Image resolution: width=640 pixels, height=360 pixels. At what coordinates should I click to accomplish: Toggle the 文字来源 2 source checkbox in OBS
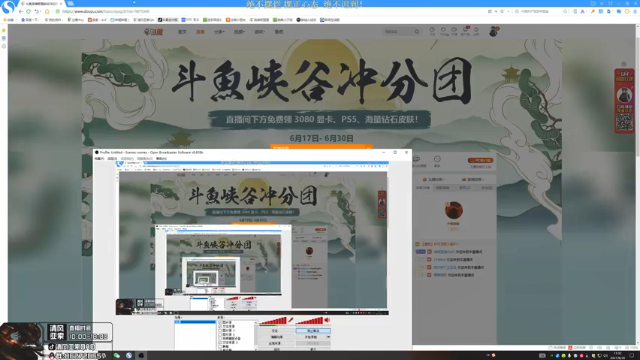click(220, 342)
